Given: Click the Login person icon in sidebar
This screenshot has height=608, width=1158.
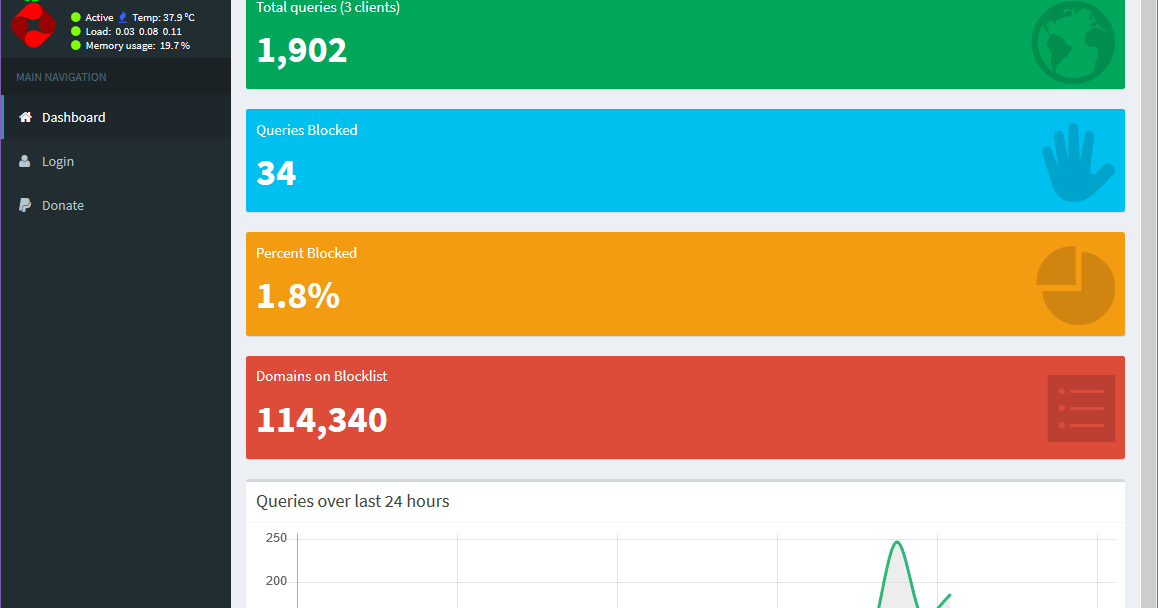Looking at the screenshot, I should point(24,161).
